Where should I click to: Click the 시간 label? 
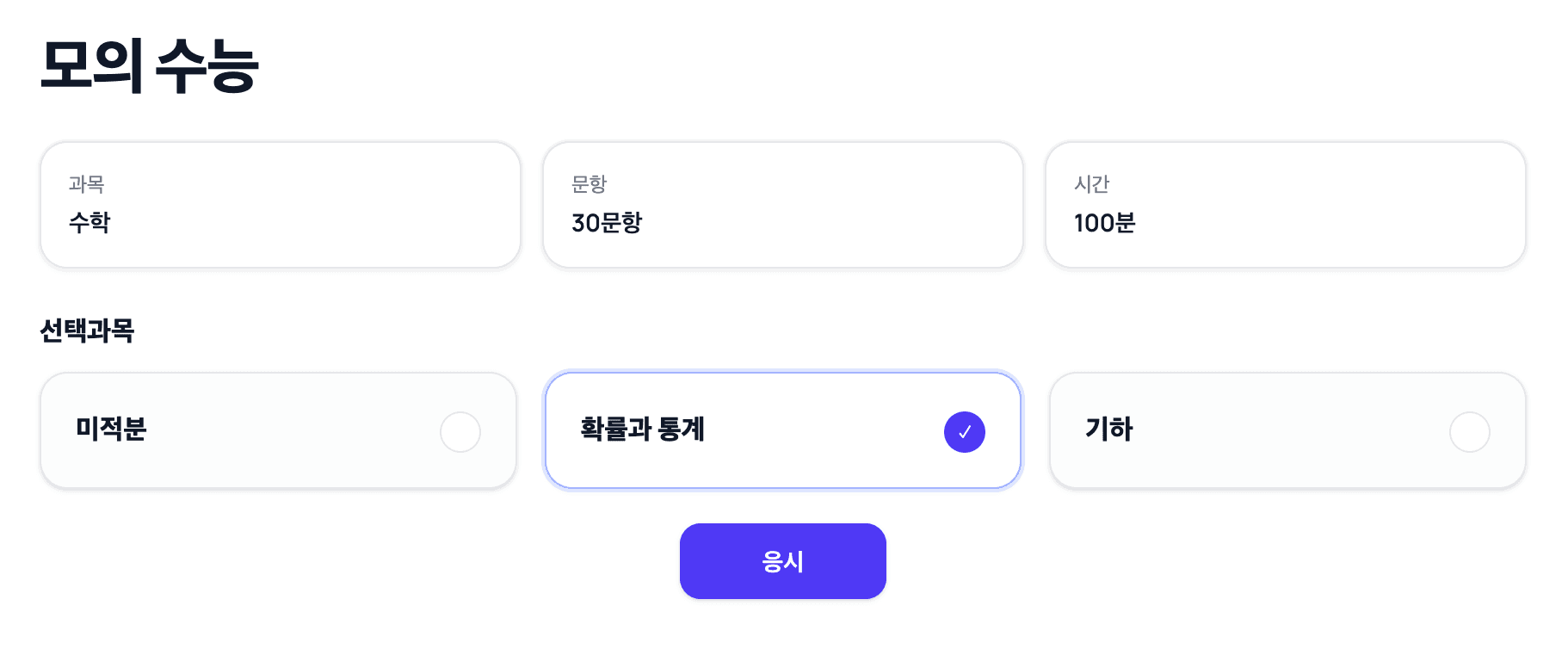(x=1091, y=182)
